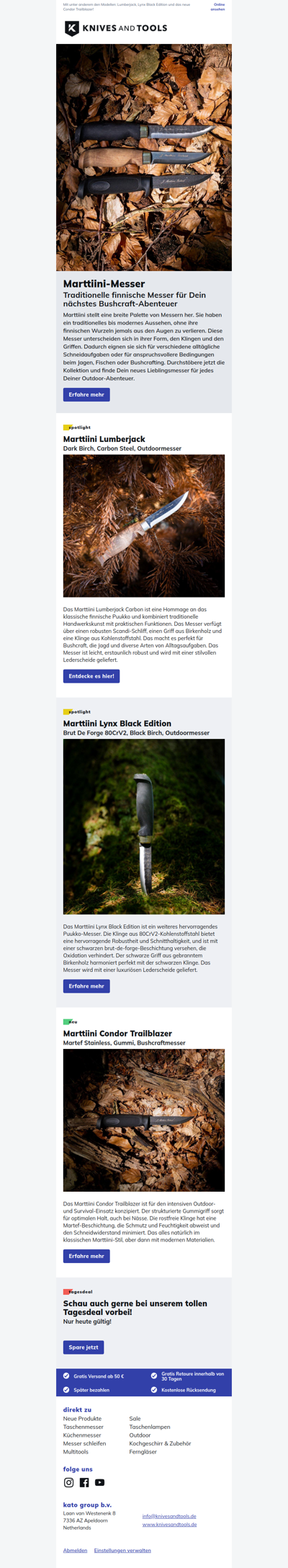Open the Taschenmesser footer link
288x1568 pixels.
coord(84,1427)
